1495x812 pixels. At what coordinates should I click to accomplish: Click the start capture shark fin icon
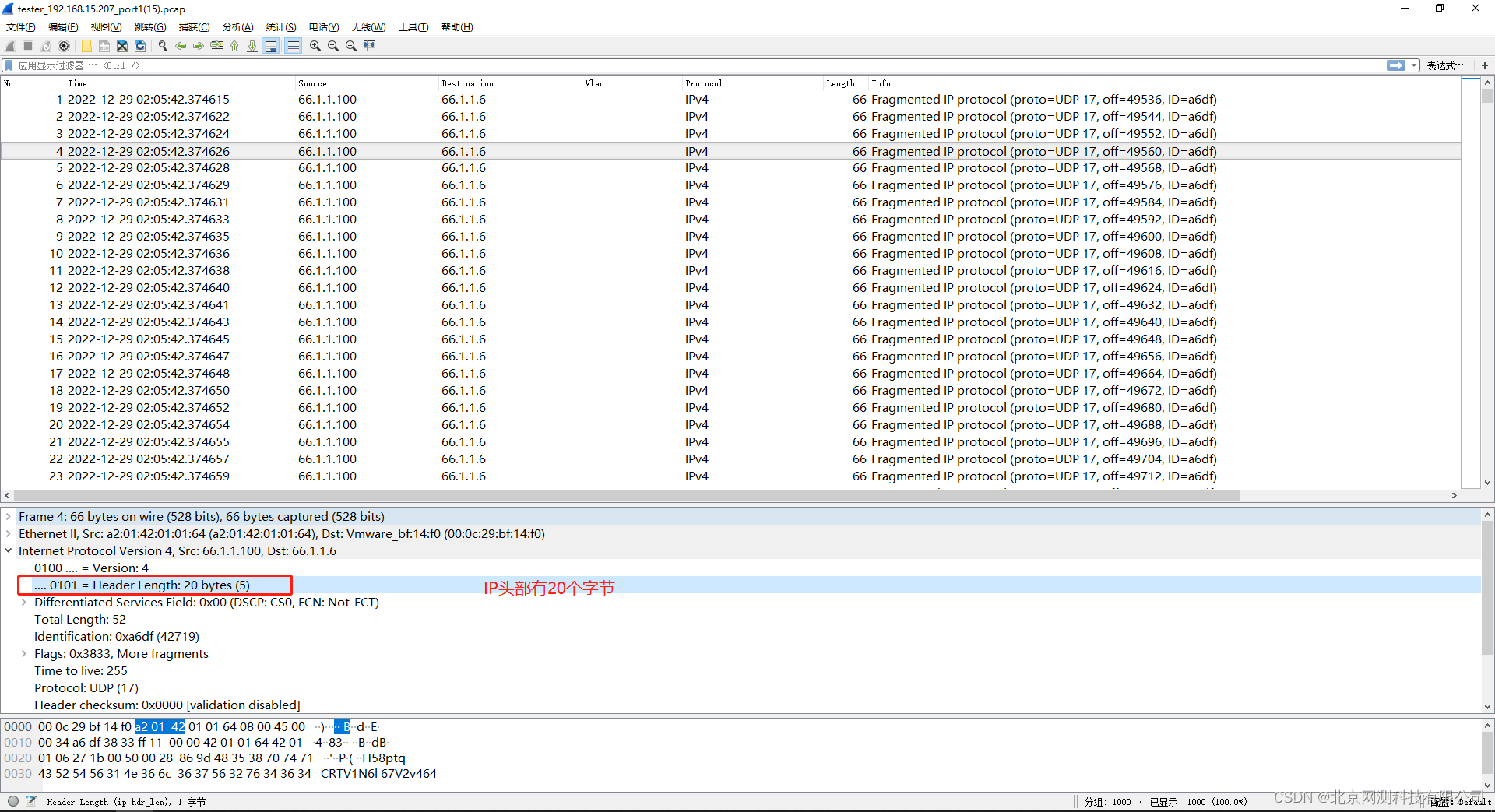pos(10,46)
